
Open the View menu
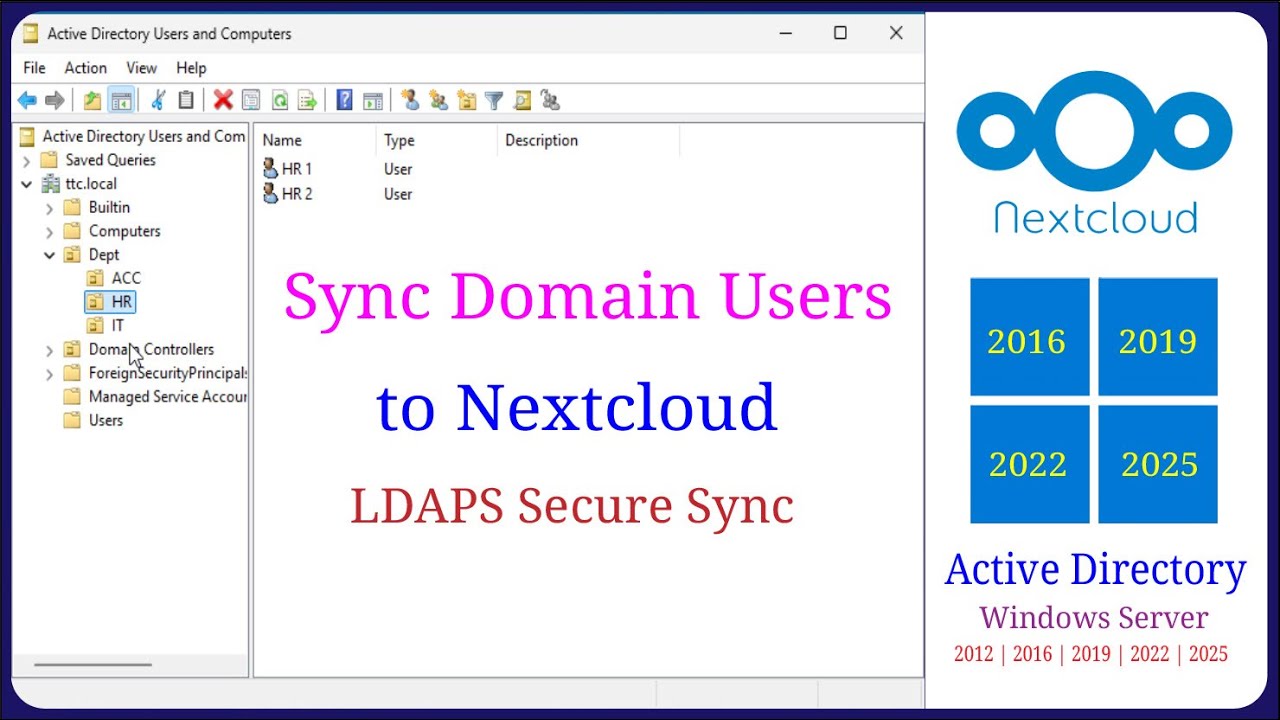coord(141,68)
